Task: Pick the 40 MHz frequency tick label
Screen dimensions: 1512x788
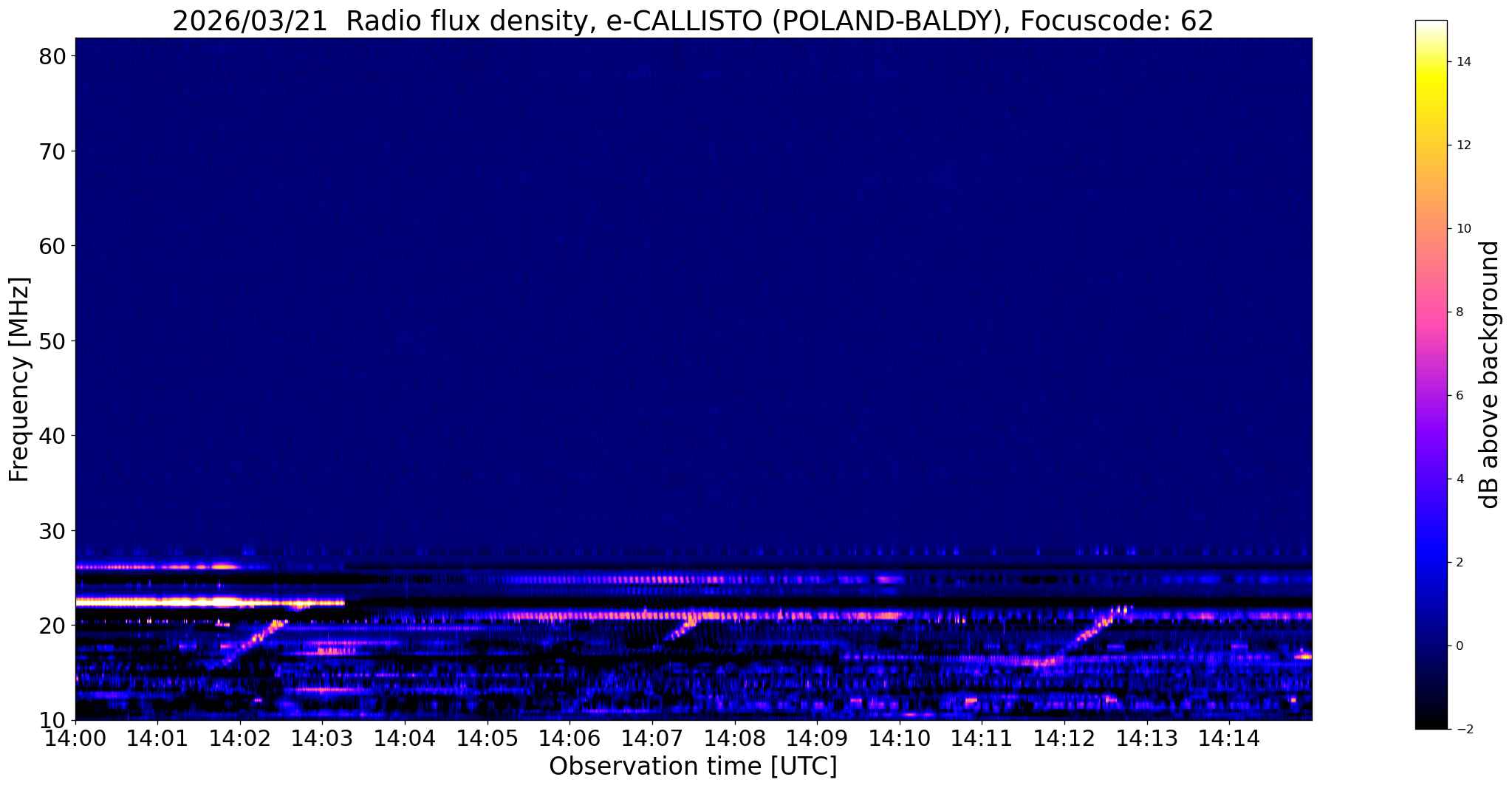Action: click(52, 436)
